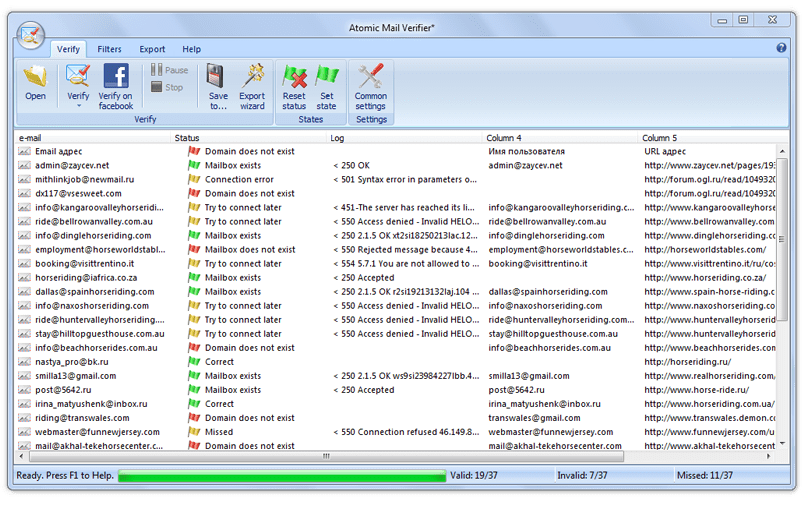Screen dimensions: 804x524
Task: Click the Invalid: 7/37 status counter
Action: 582,476
